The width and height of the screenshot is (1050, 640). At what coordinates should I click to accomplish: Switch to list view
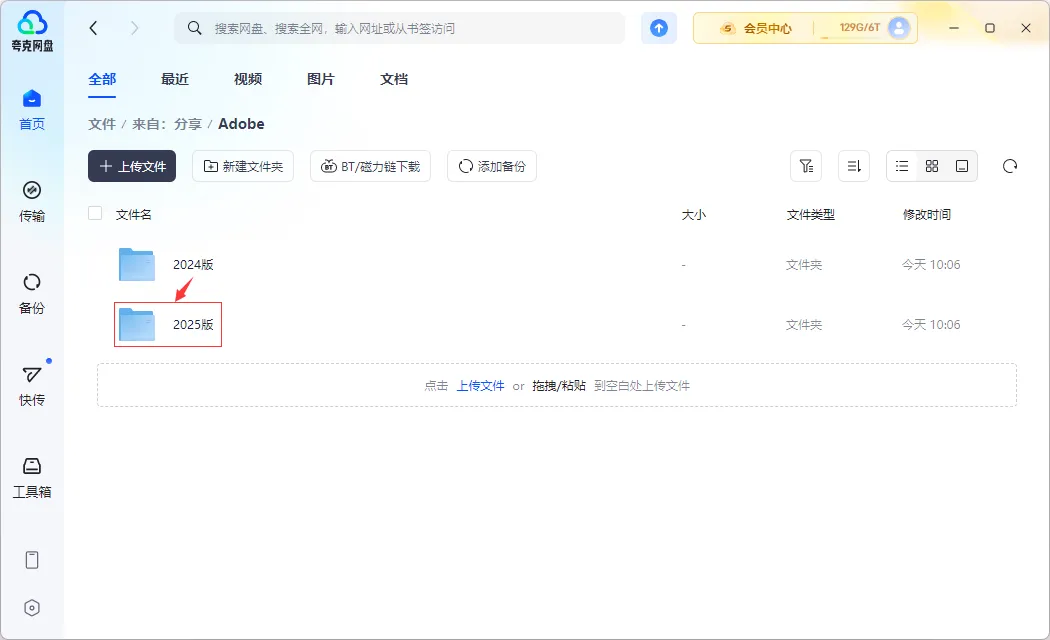pos(902,166)
